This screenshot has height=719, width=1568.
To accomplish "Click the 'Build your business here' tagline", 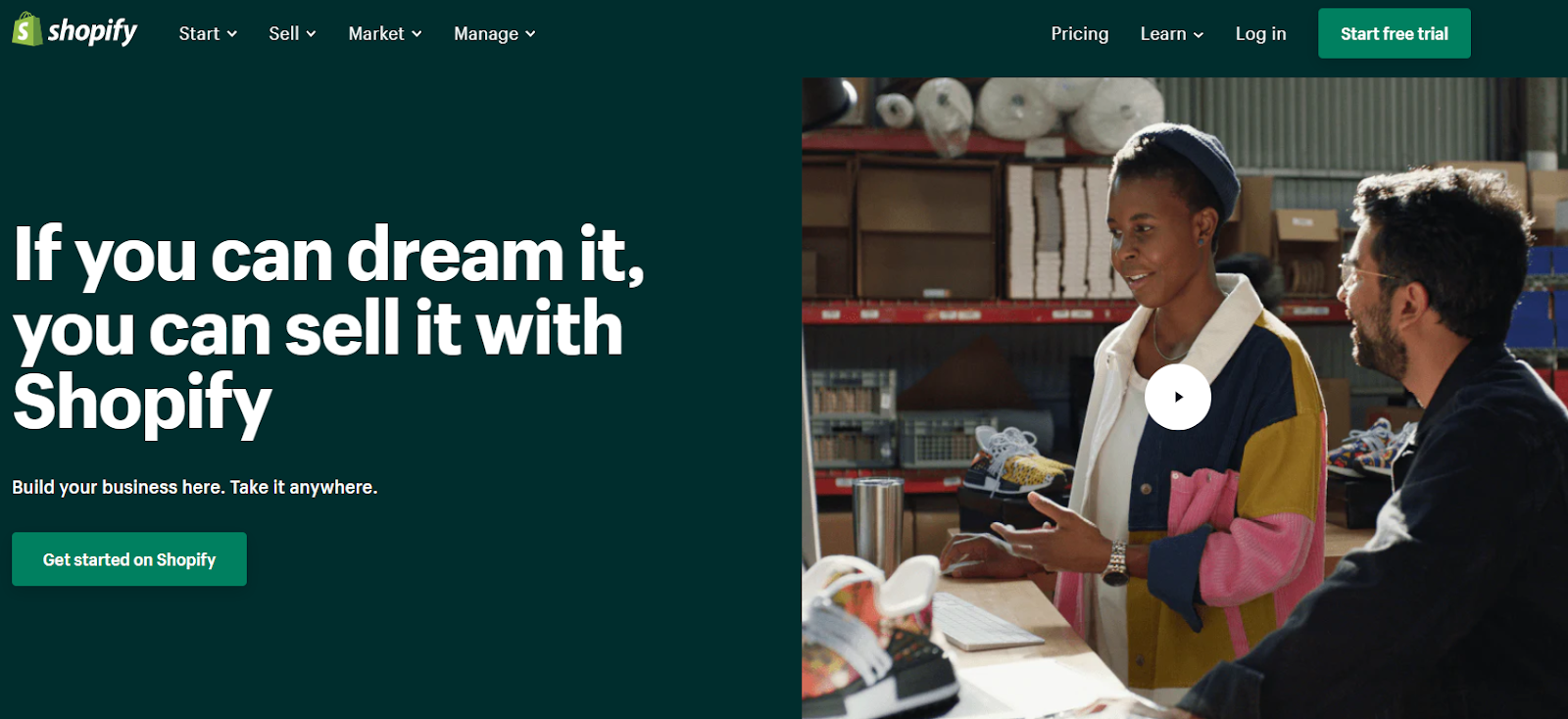I will pos(194,487).
